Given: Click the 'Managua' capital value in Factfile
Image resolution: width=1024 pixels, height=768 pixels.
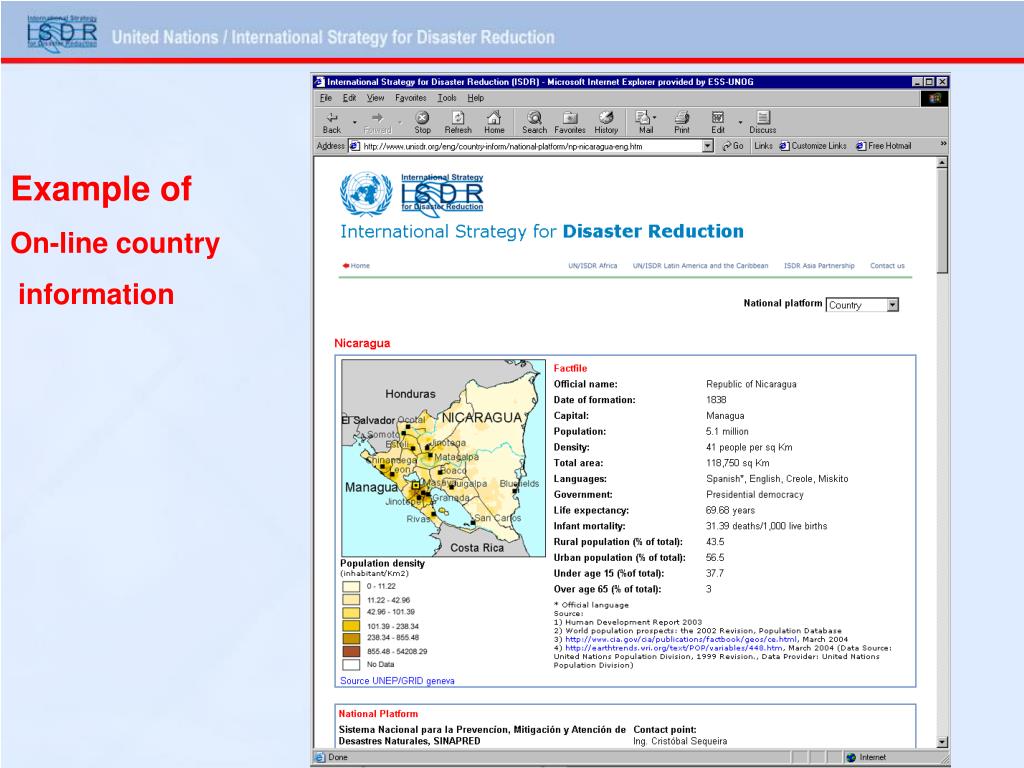Looking at the screenshot, I should point(725,415).
